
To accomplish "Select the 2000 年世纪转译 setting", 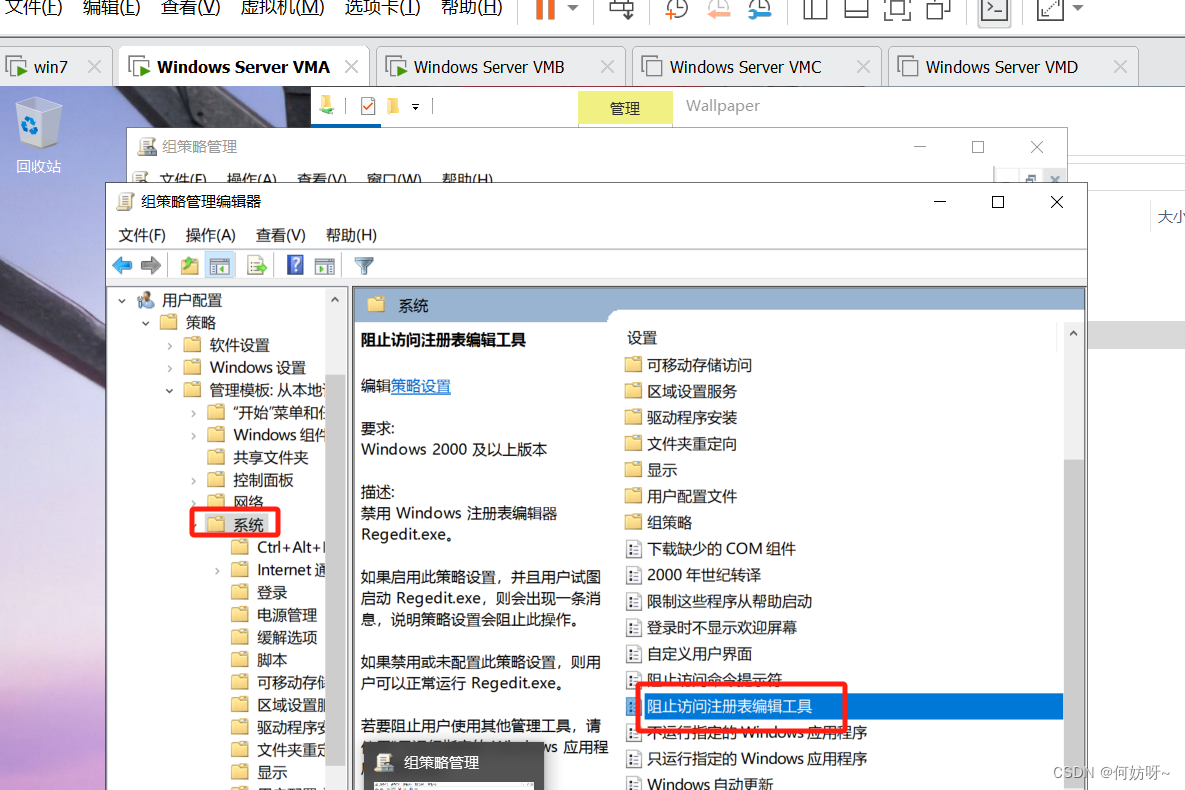I will click(704, 575).
